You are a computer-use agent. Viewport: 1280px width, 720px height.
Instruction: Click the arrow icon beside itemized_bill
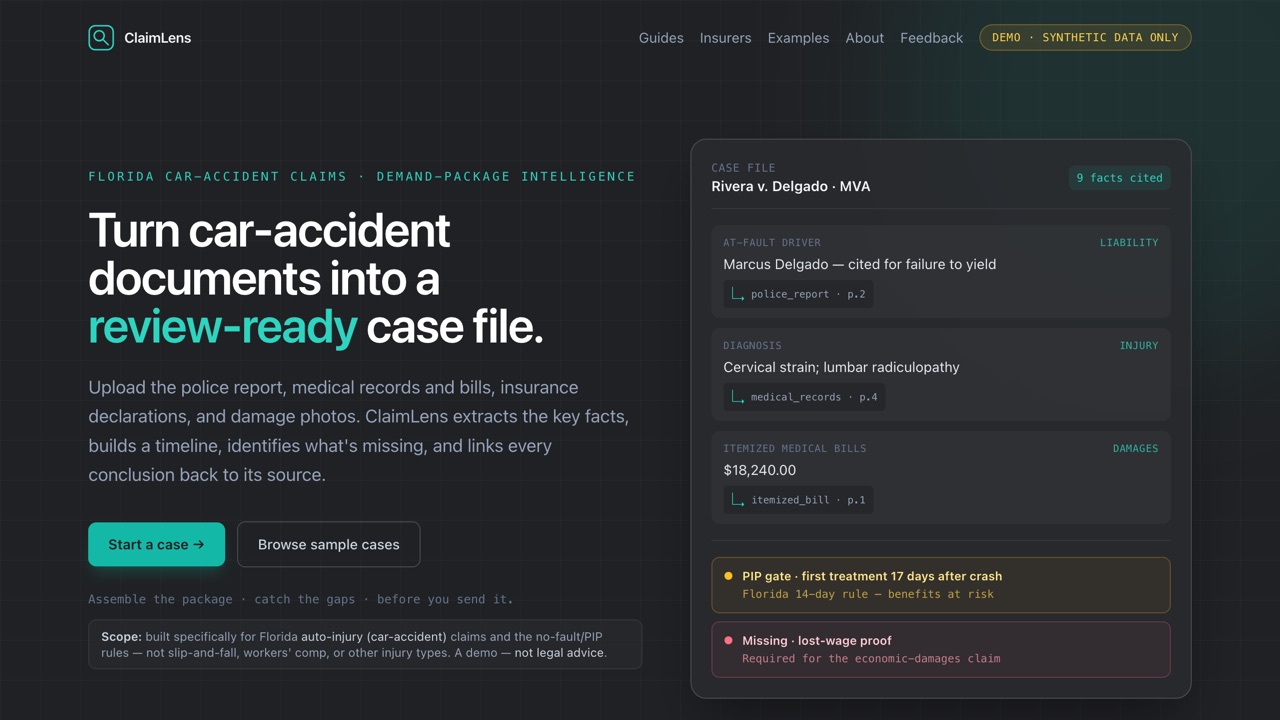click(738, 500)
